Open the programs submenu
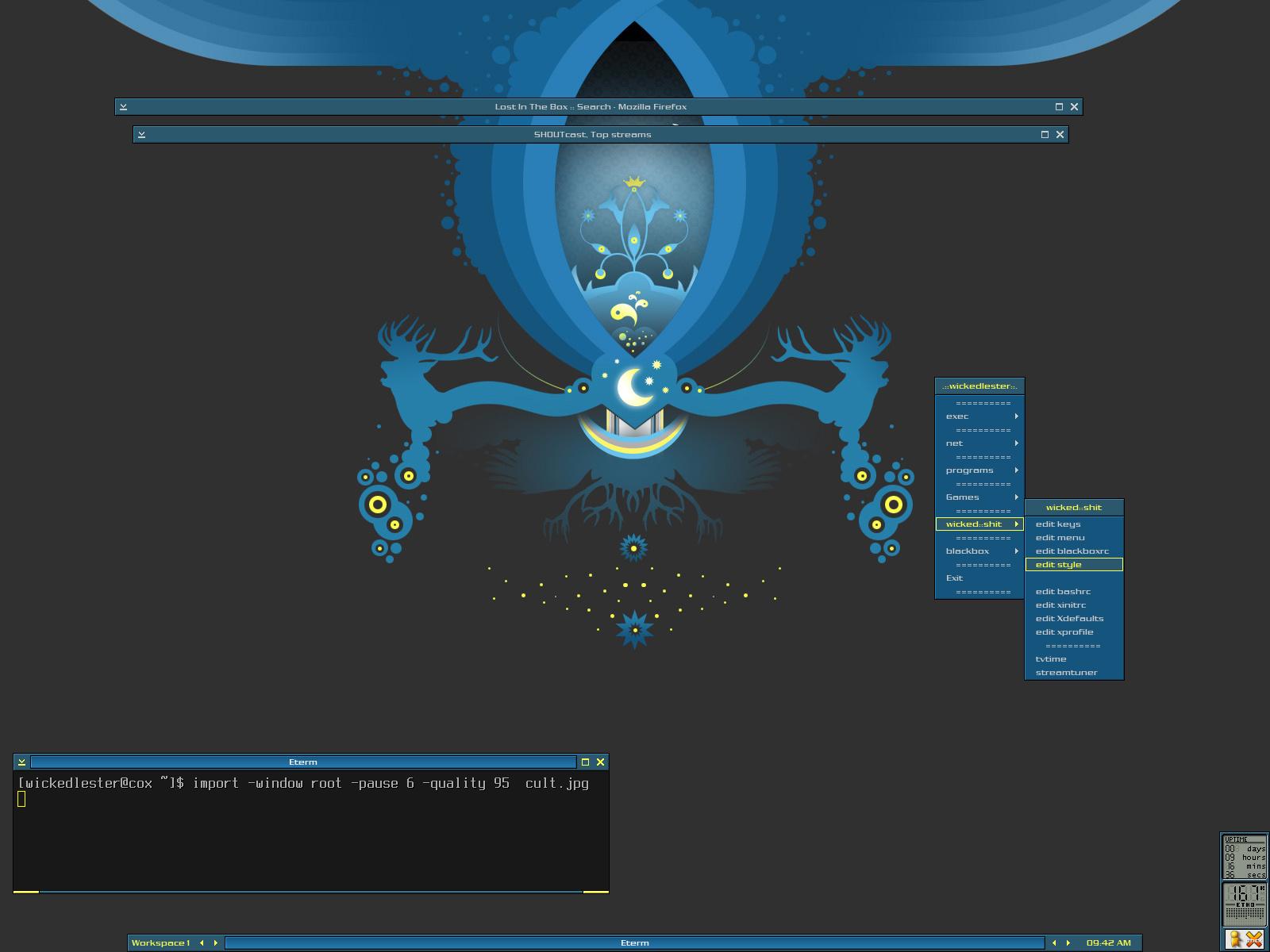The width and height of the screenshot is (1270, 952). tap(979, 470)
